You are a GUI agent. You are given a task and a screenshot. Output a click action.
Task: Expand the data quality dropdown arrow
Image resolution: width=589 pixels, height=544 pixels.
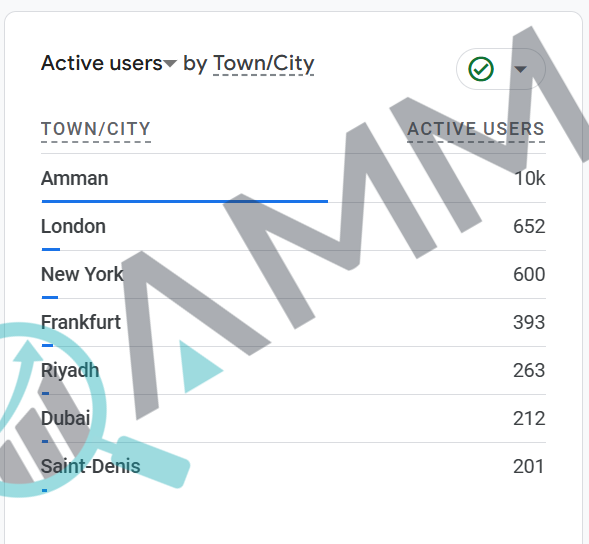pos(520,69)
